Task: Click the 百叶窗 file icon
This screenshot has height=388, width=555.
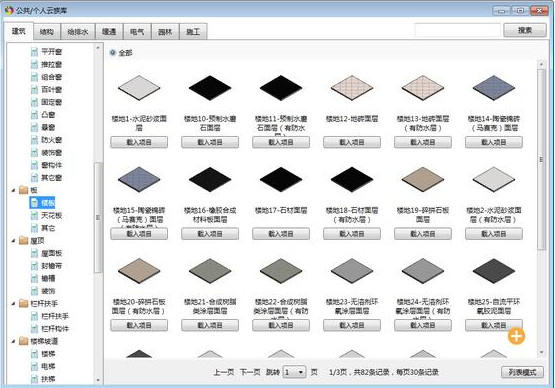Action: click(x=34, y=90)
